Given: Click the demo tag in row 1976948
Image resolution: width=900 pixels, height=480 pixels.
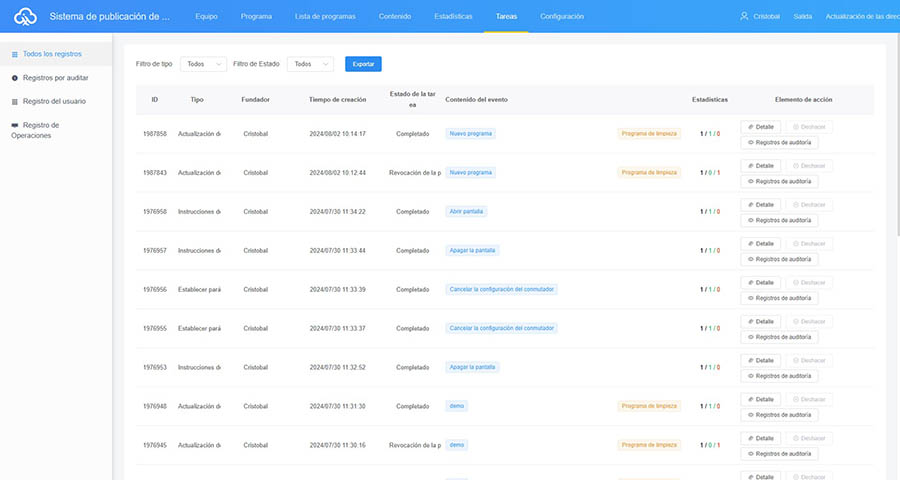Looking at the screenshot, I should tap(457, 407).
